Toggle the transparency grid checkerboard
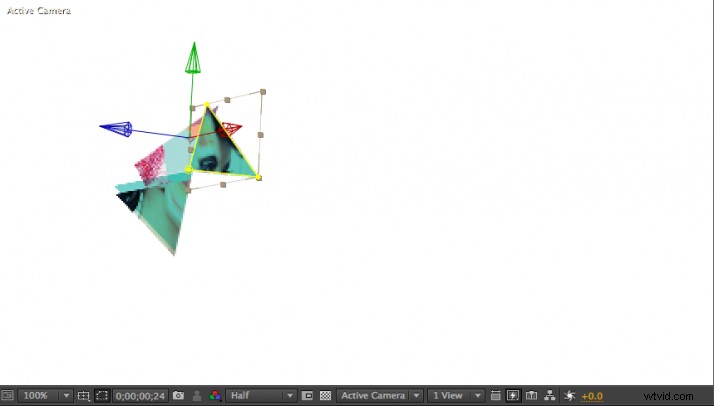This screenshot has width=714, height=406. (325, 396)
